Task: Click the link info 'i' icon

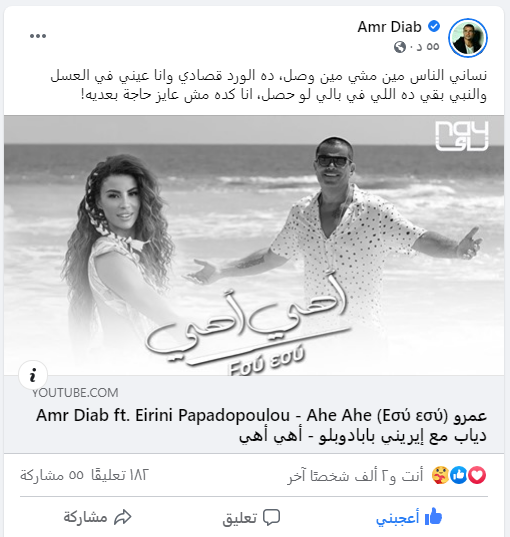Action: [33, 375]
